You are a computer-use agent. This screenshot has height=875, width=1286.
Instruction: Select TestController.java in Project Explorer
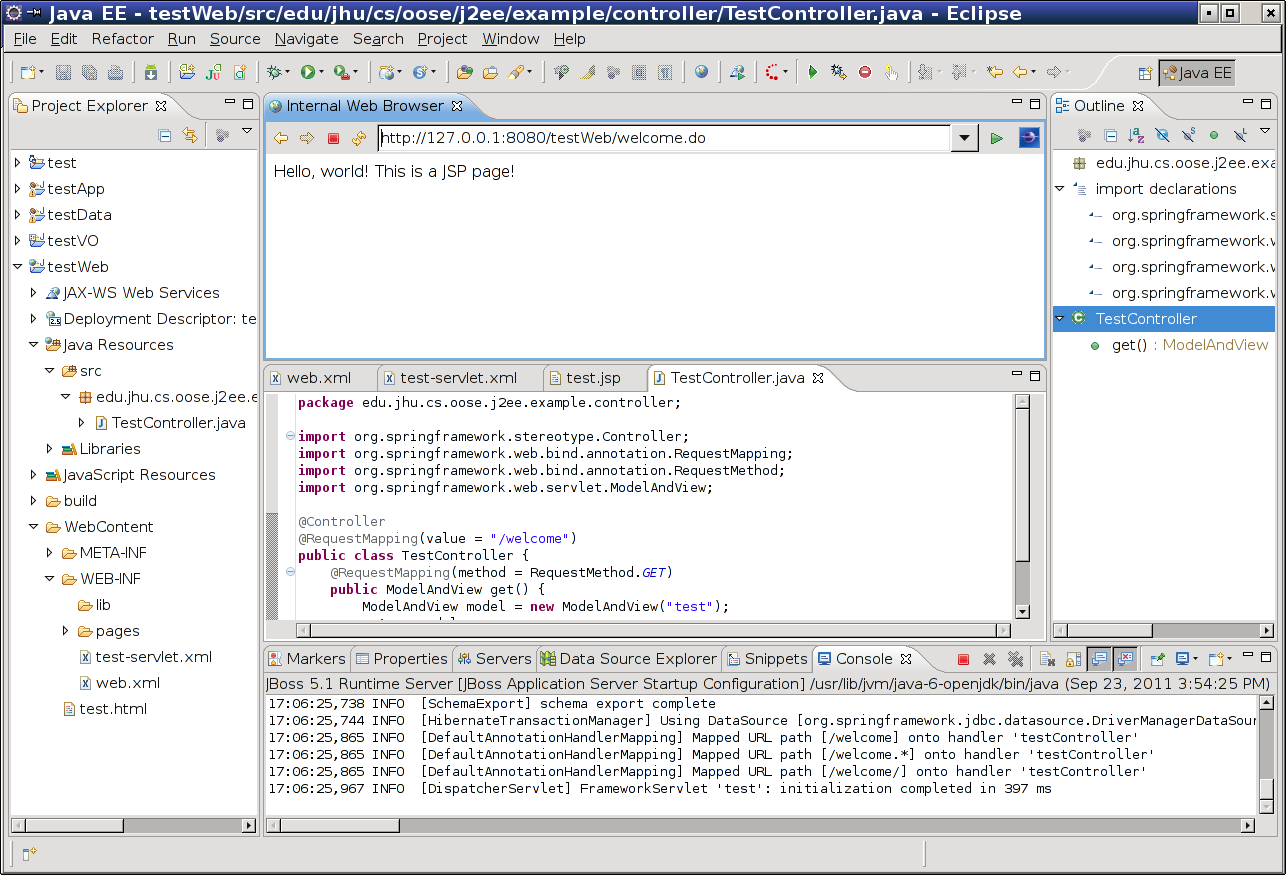click(178, 423)
